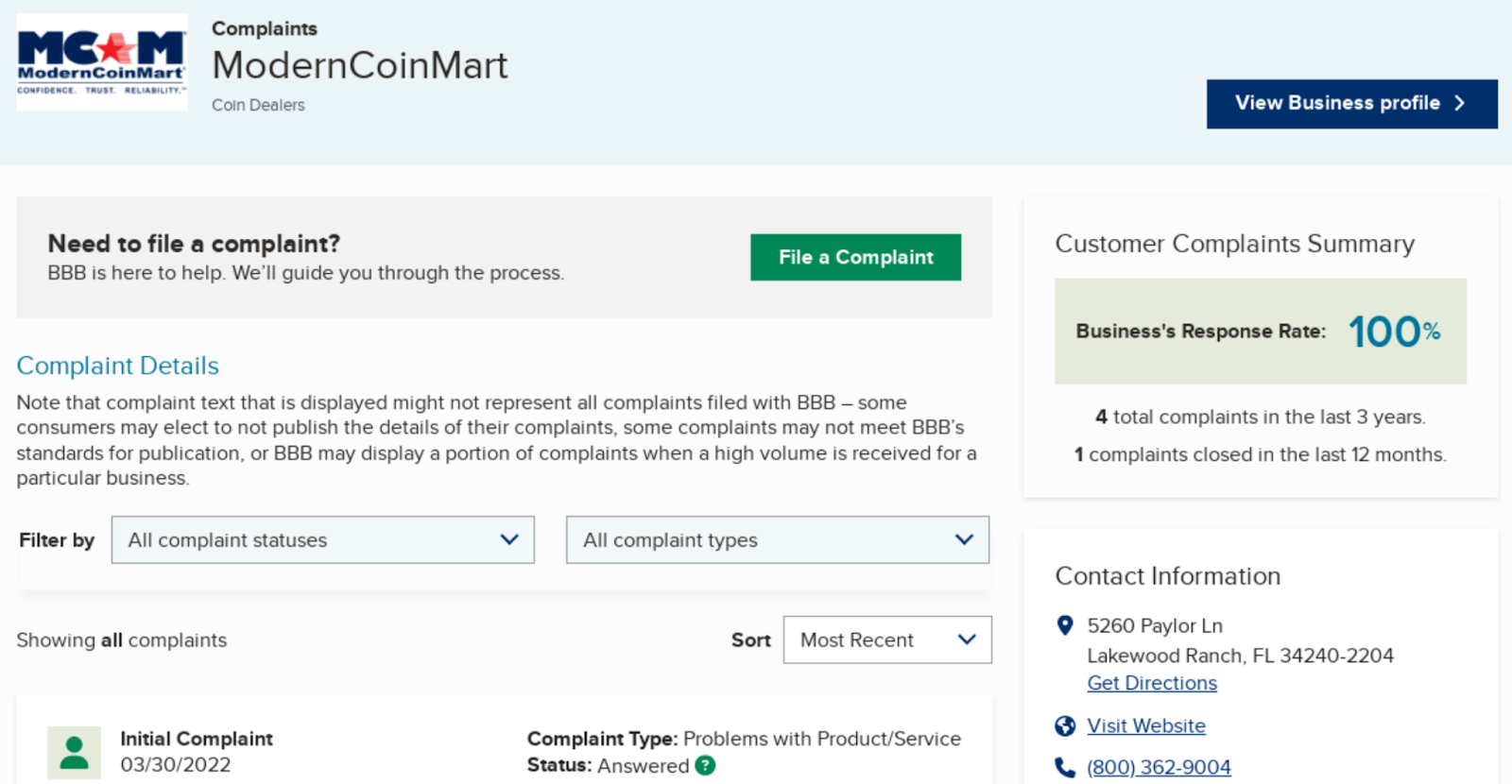1512x784 pixels.
Task: Expand the All complaint types dropdown
Action: (x=777, y=540)
